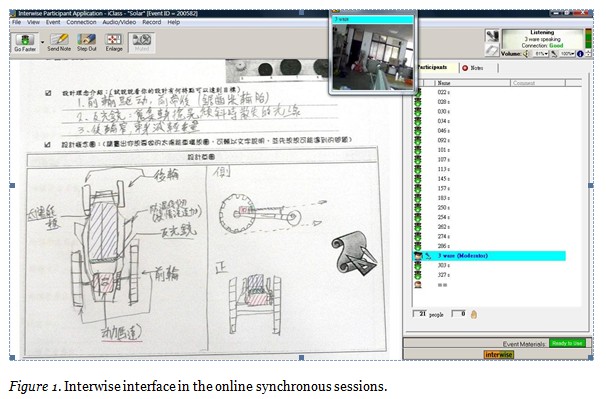
Task: Expand the Go Faster dropdown arrow
Action: (x=43, y=43)
